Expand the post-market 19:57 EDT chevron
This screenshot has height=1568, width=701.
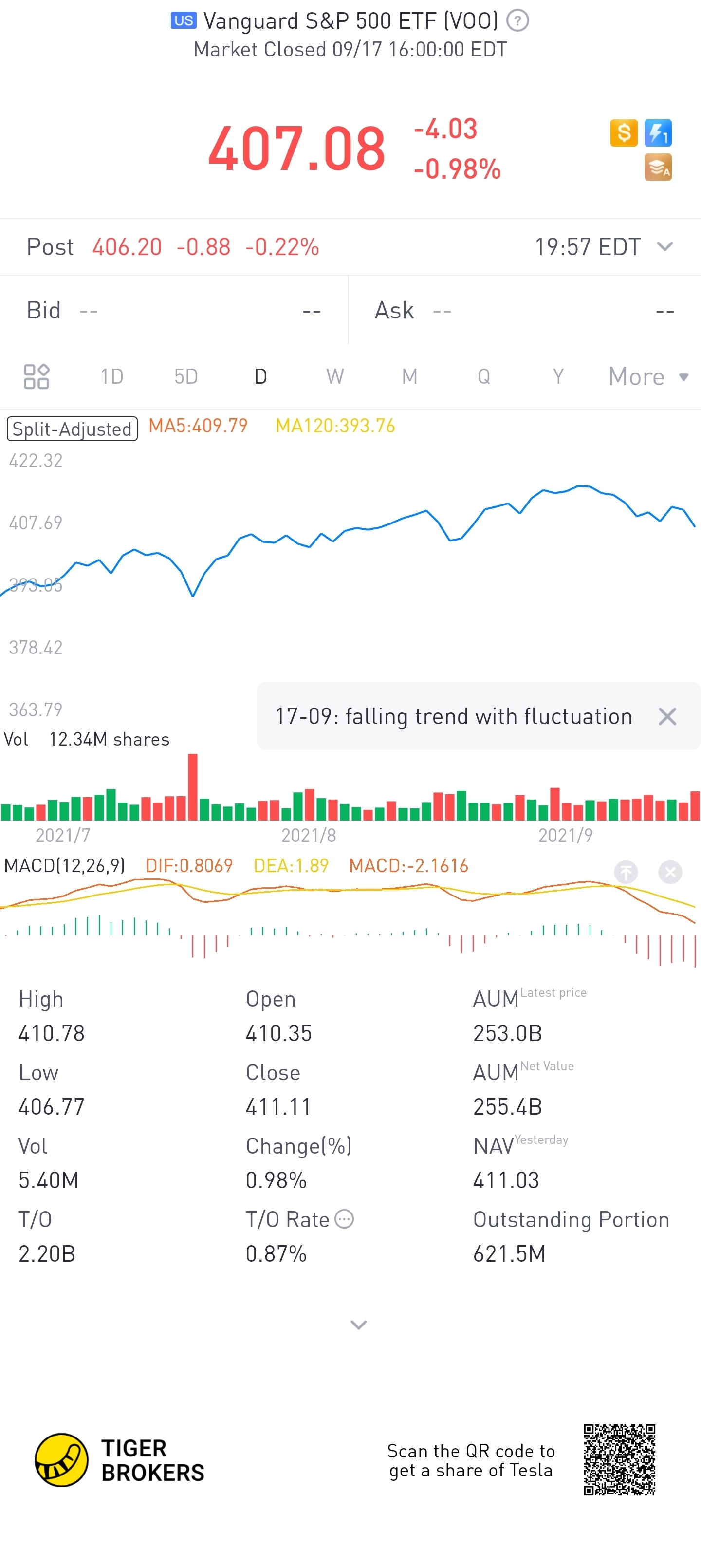point(665,246)
